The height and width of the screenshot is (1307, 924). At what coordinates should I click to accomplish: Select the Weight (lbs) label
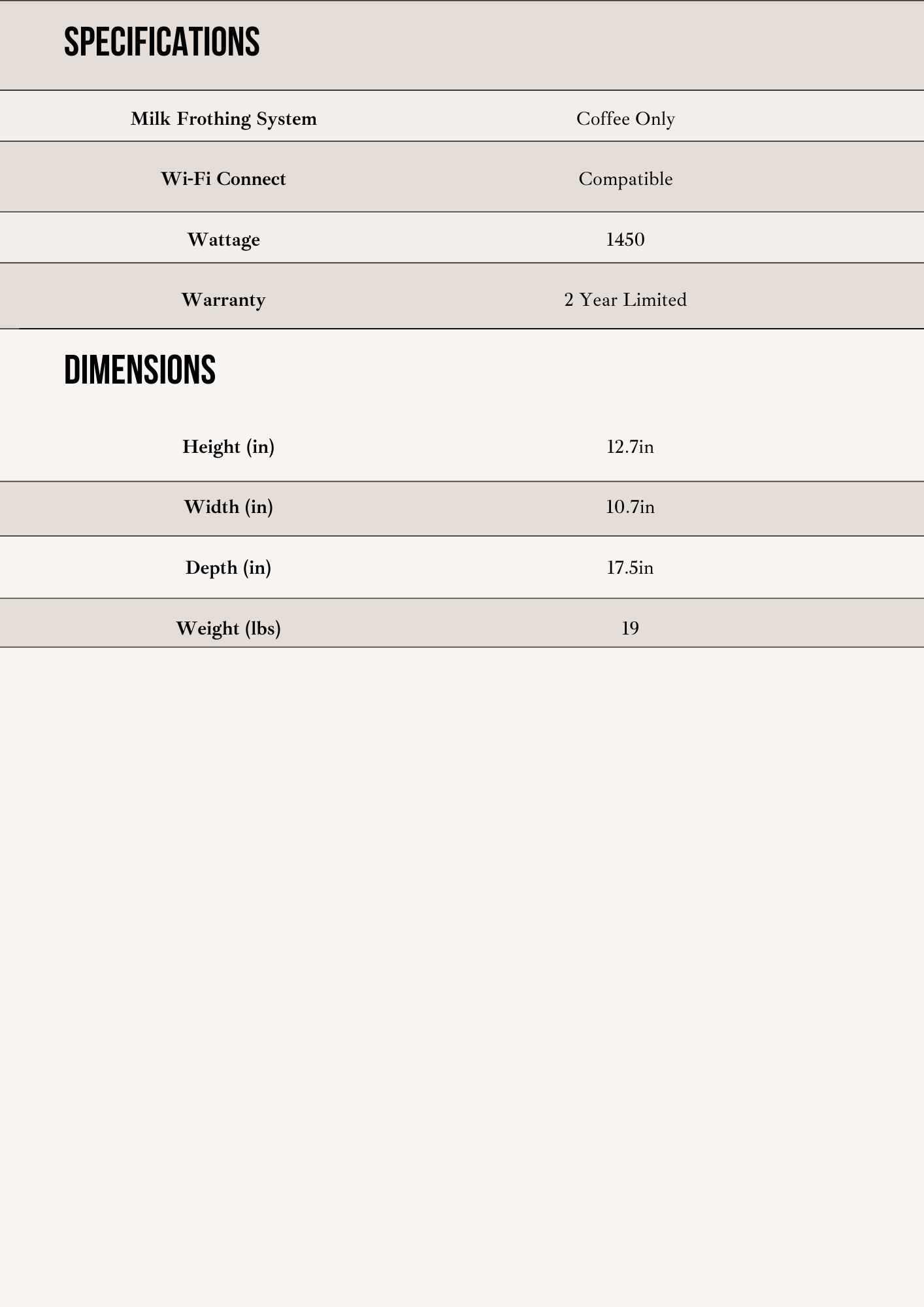[x=228, y=629]
